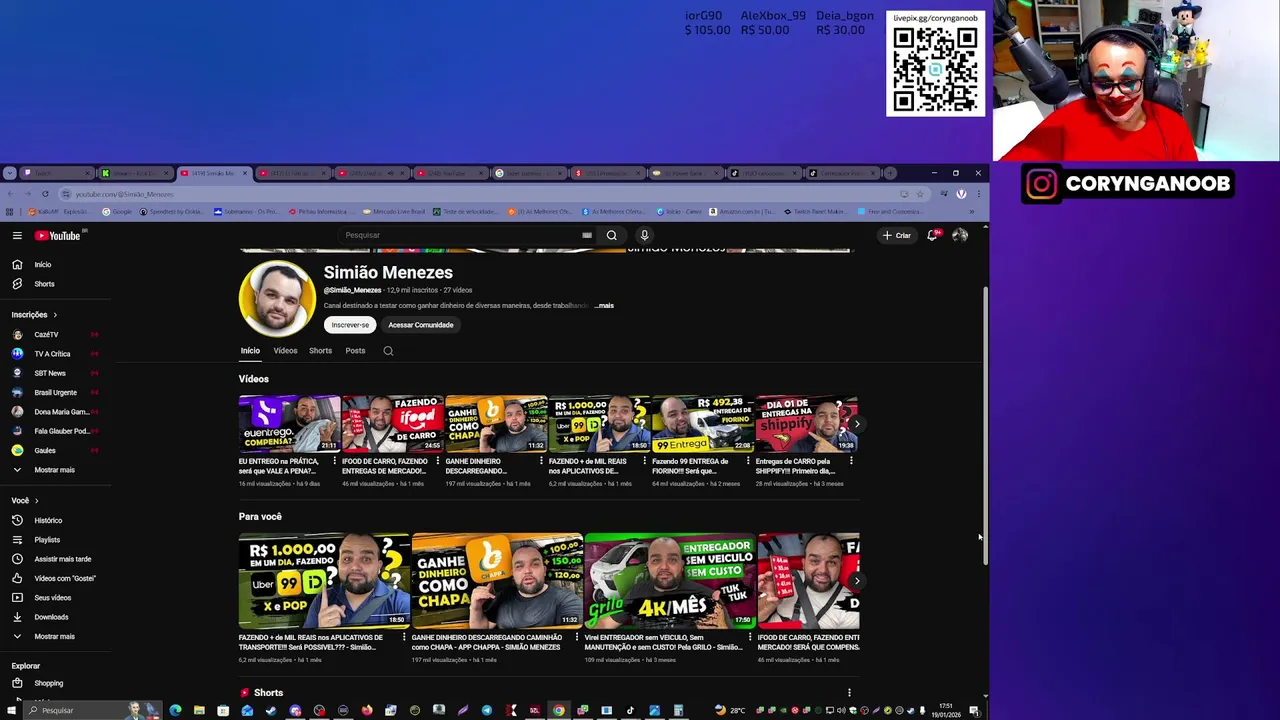The width and height of the screenshot is (1280, 720).
Task: Open the CazéTV subscription
Action: [46, 335]
